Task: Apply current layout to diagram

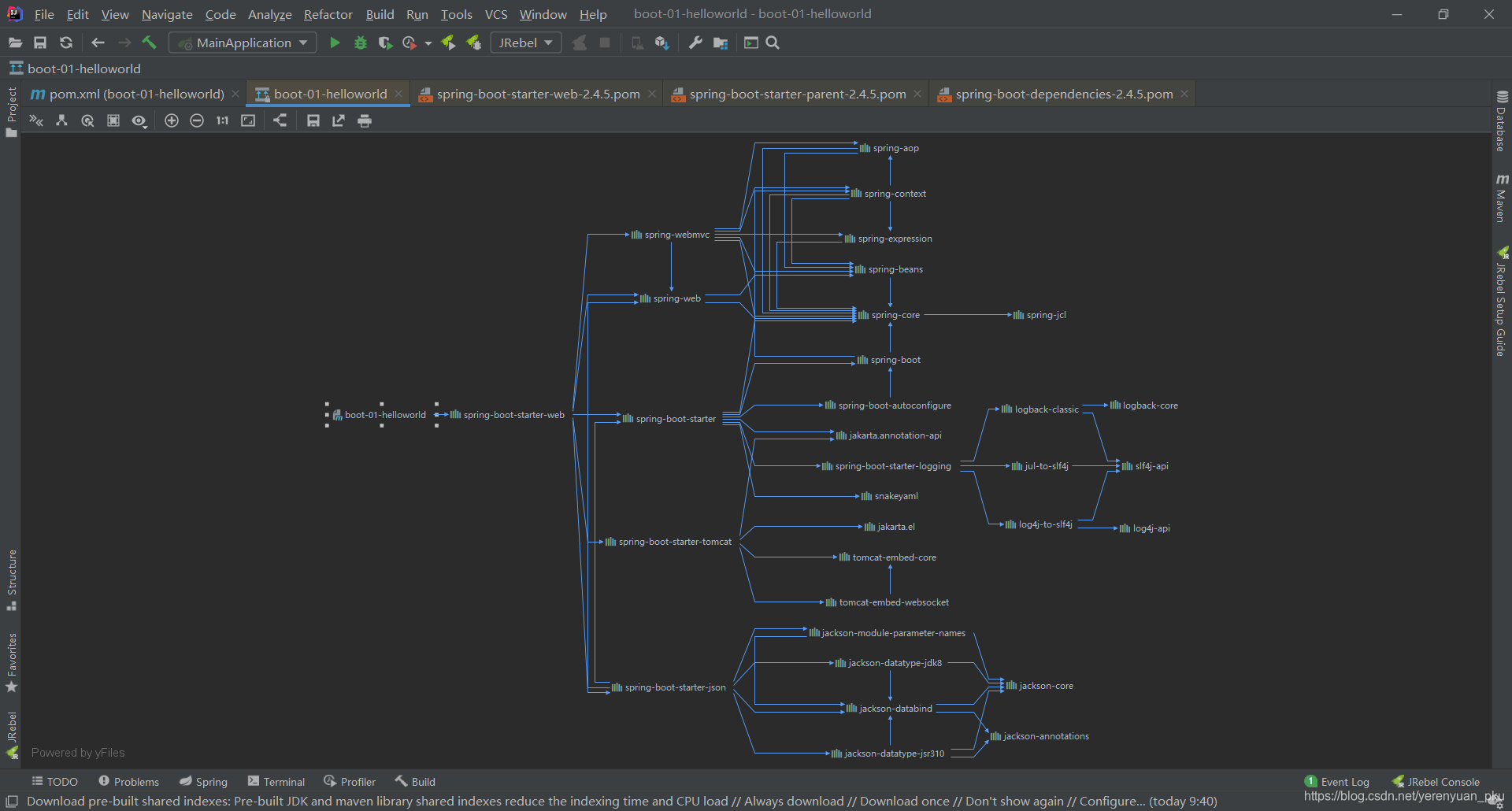Action: [x=280, y=120]
